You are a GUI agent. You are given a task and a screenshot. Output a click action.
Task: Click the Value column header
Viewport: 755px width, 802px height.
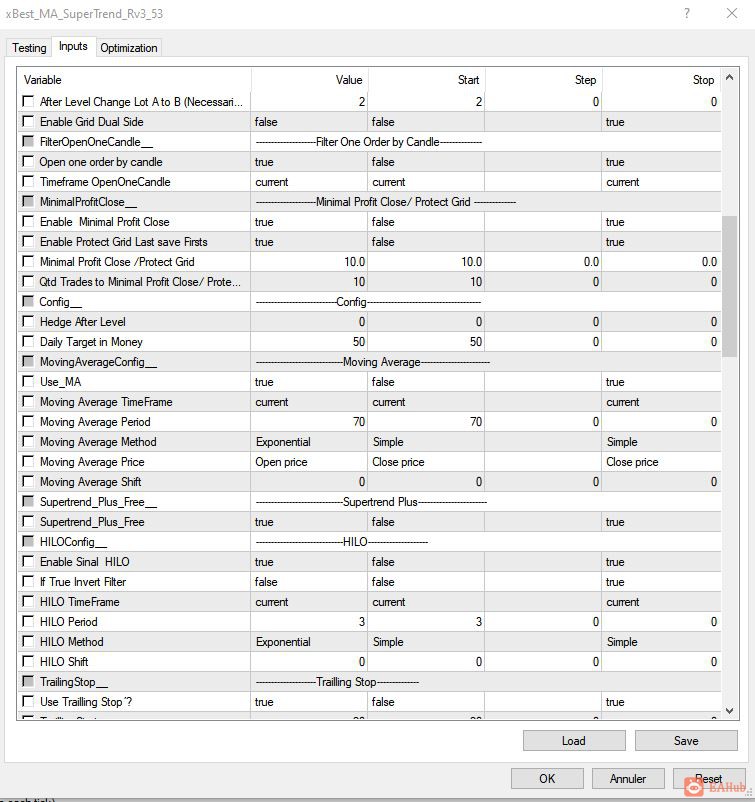(309, 80)
